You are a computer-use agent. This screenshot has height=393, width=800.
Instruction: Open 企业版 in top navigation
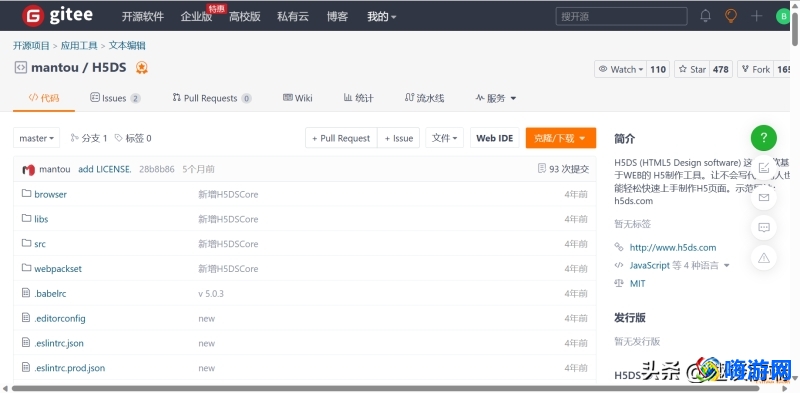tap(196, 16)
